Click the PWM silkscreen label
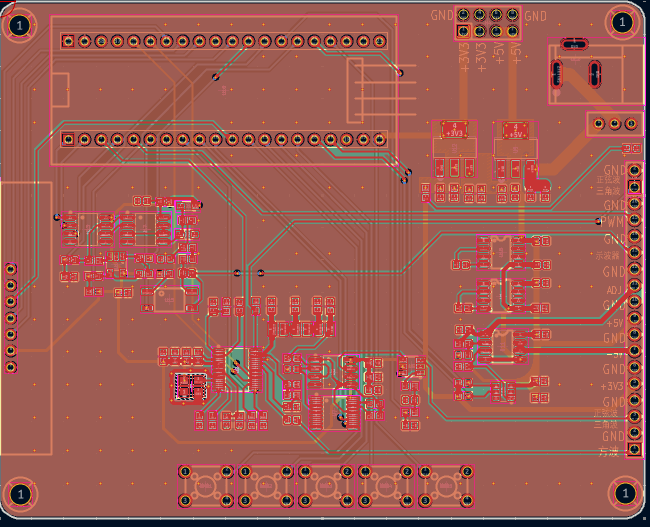Image resolution: width=650 pixels, height=527 pixels. (x=612, y=221)
